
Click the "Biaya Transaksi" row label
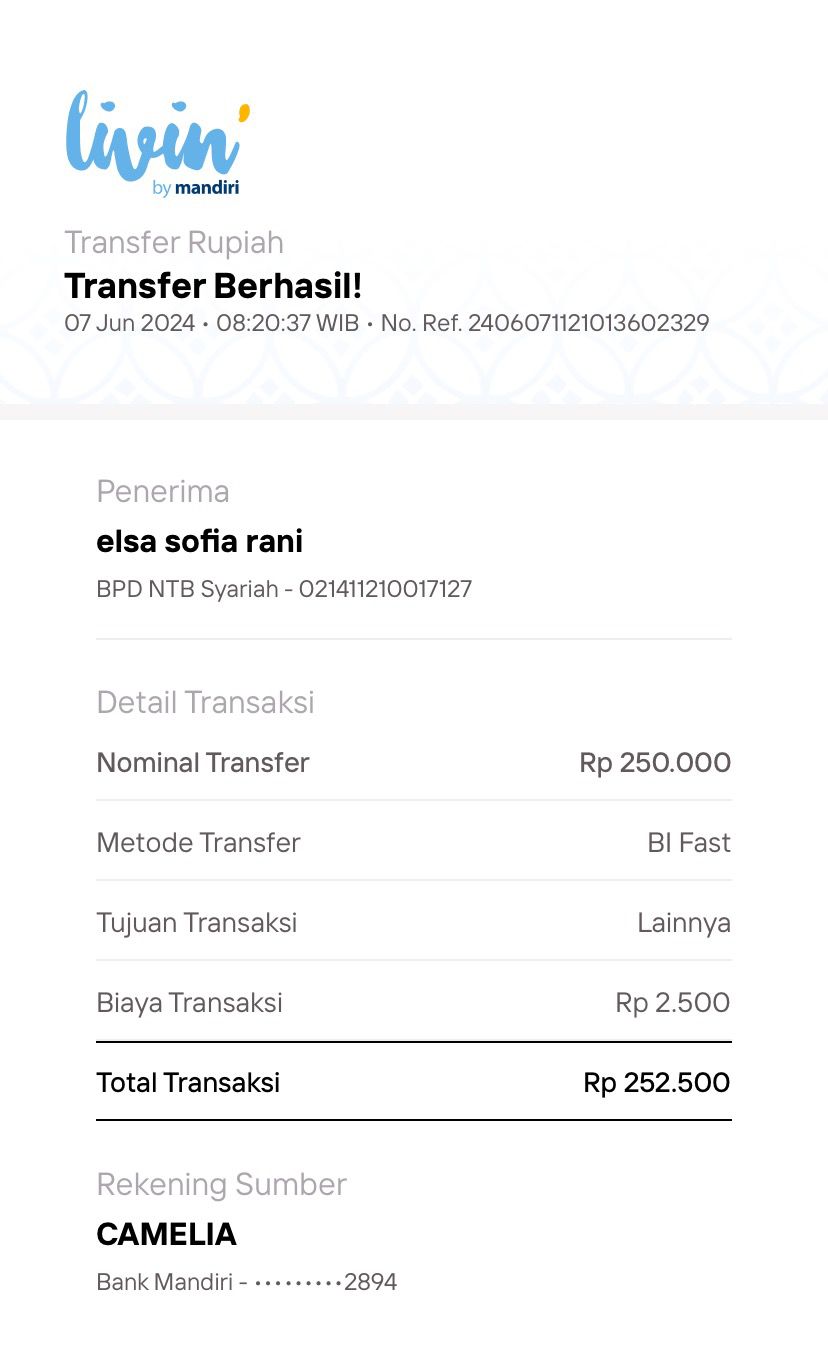189,1002
